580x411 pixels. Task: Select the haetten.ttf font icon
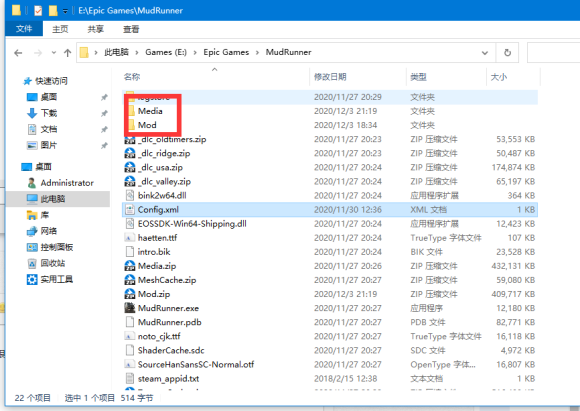[129, 238]
